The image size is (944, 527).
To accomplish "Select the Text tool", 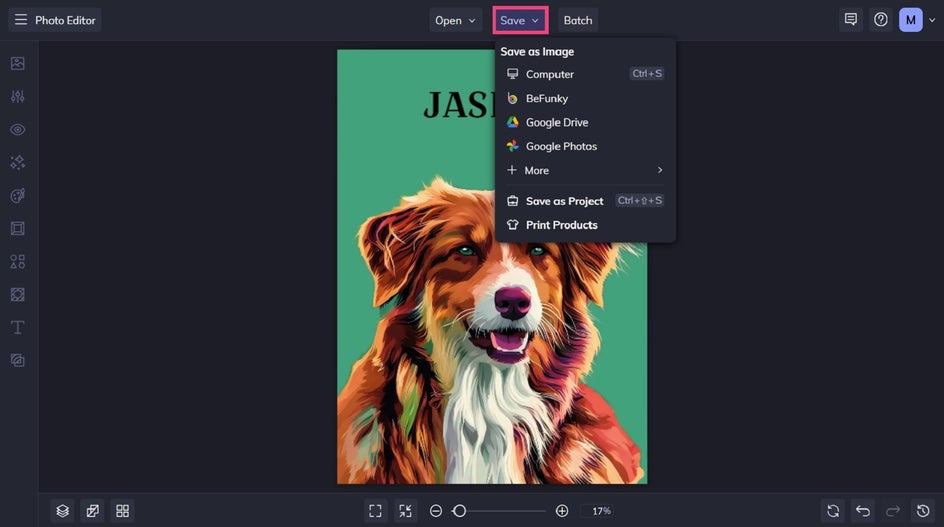I will point(17,327).
